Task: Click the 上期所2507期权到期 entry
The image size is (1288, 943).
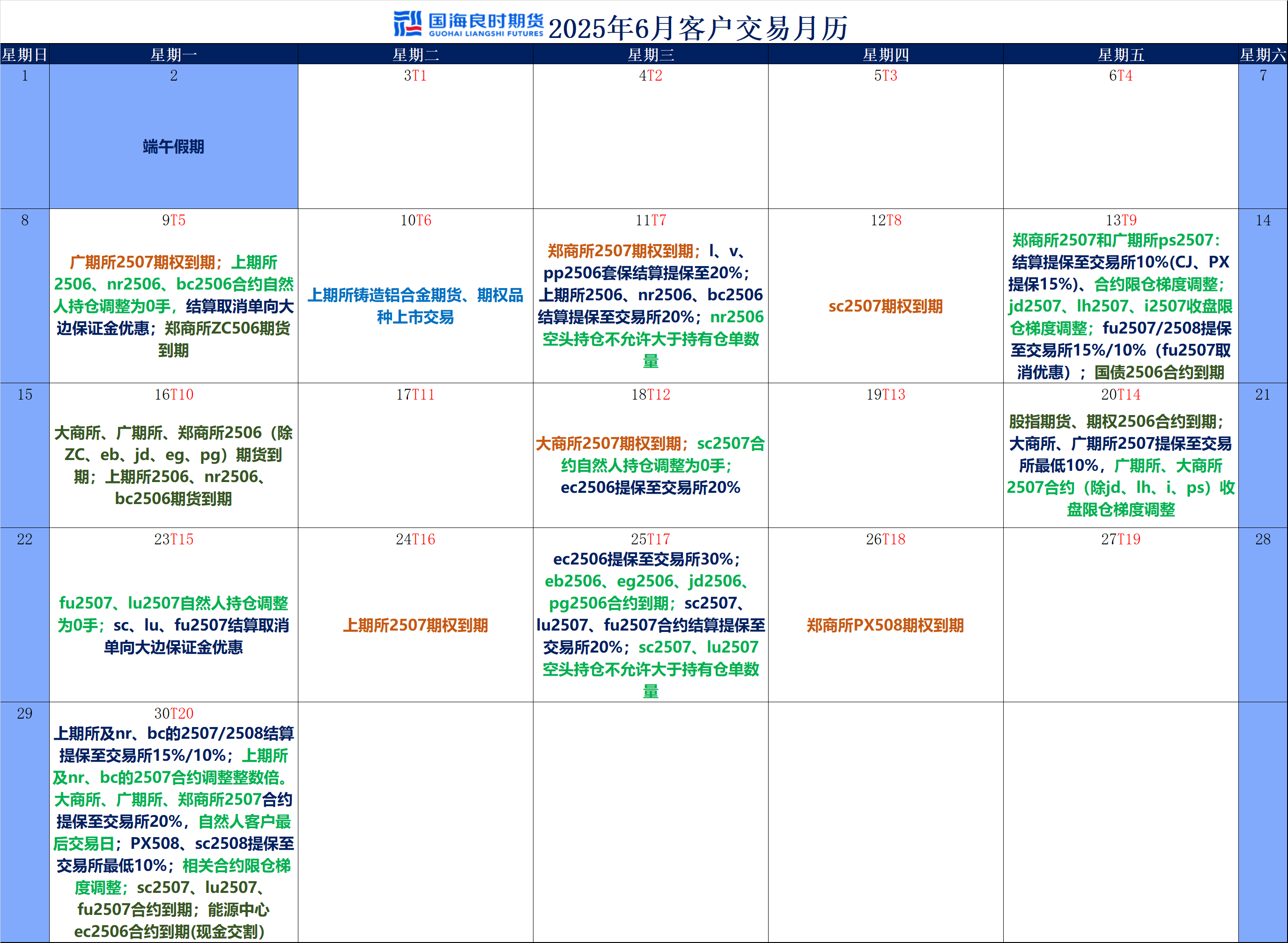Action: point(415,625)
